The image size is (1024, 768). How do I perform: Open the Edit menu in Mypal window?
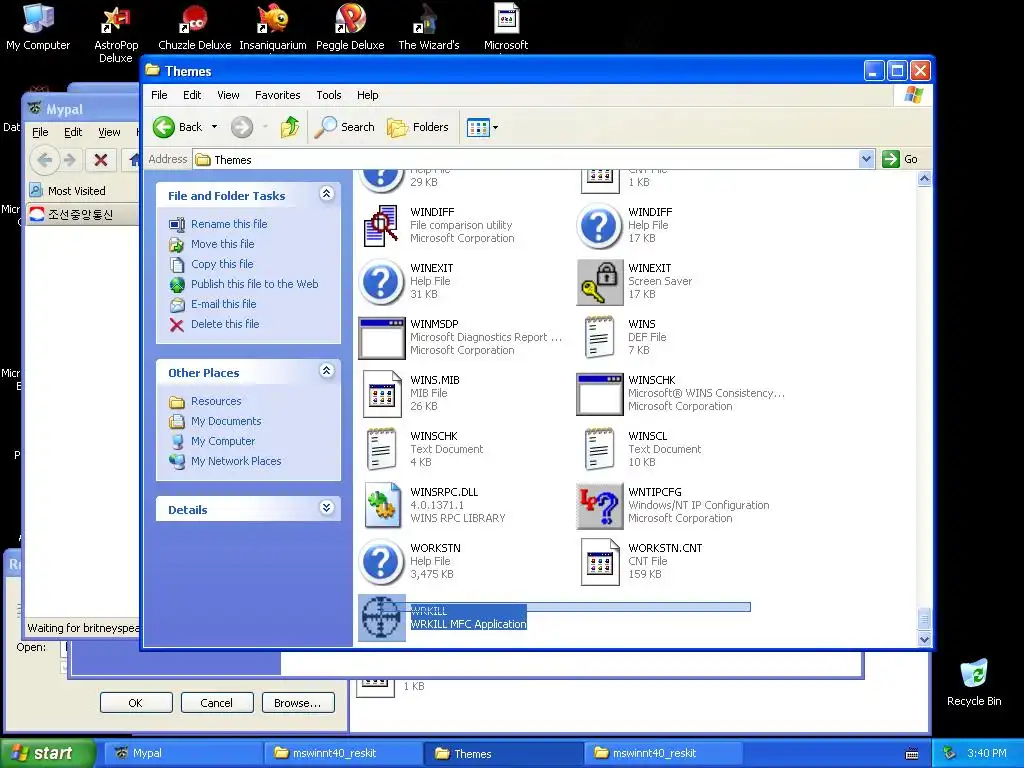coord(73,132)
